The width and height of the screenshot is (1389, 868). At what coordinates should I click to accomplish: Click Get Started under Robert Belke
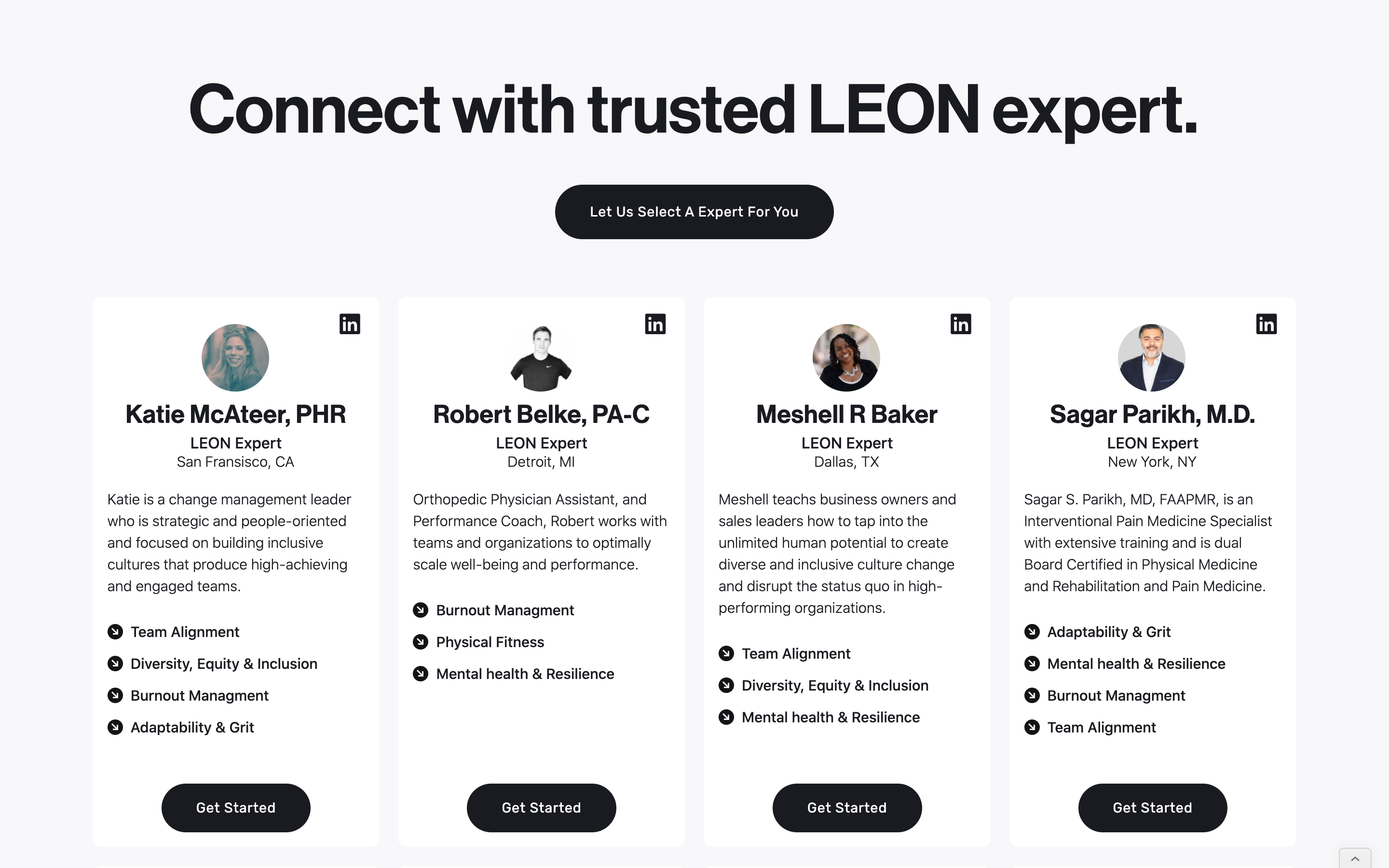pos(541,808)
